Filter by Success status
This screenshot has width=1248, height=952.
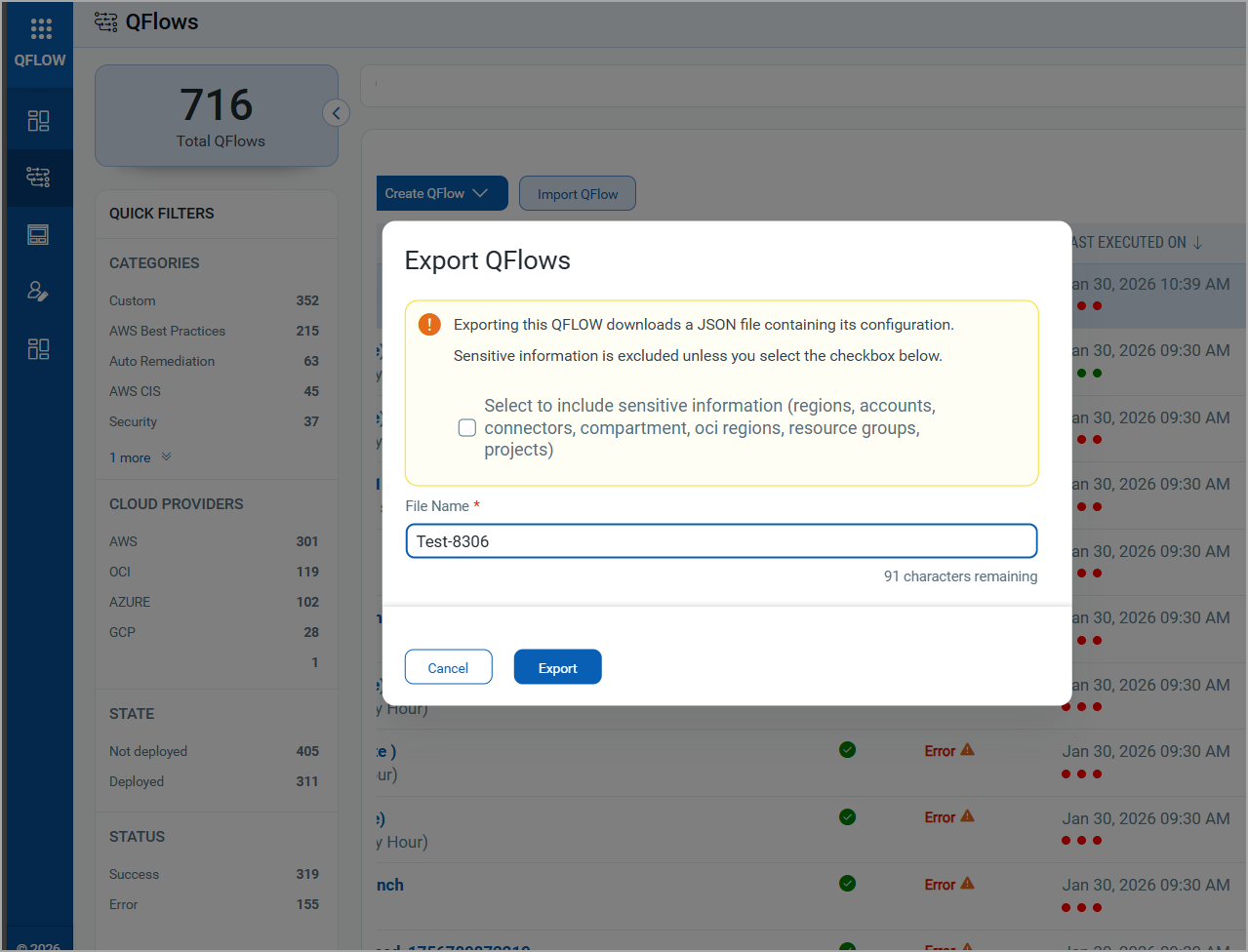coord(134,874)
